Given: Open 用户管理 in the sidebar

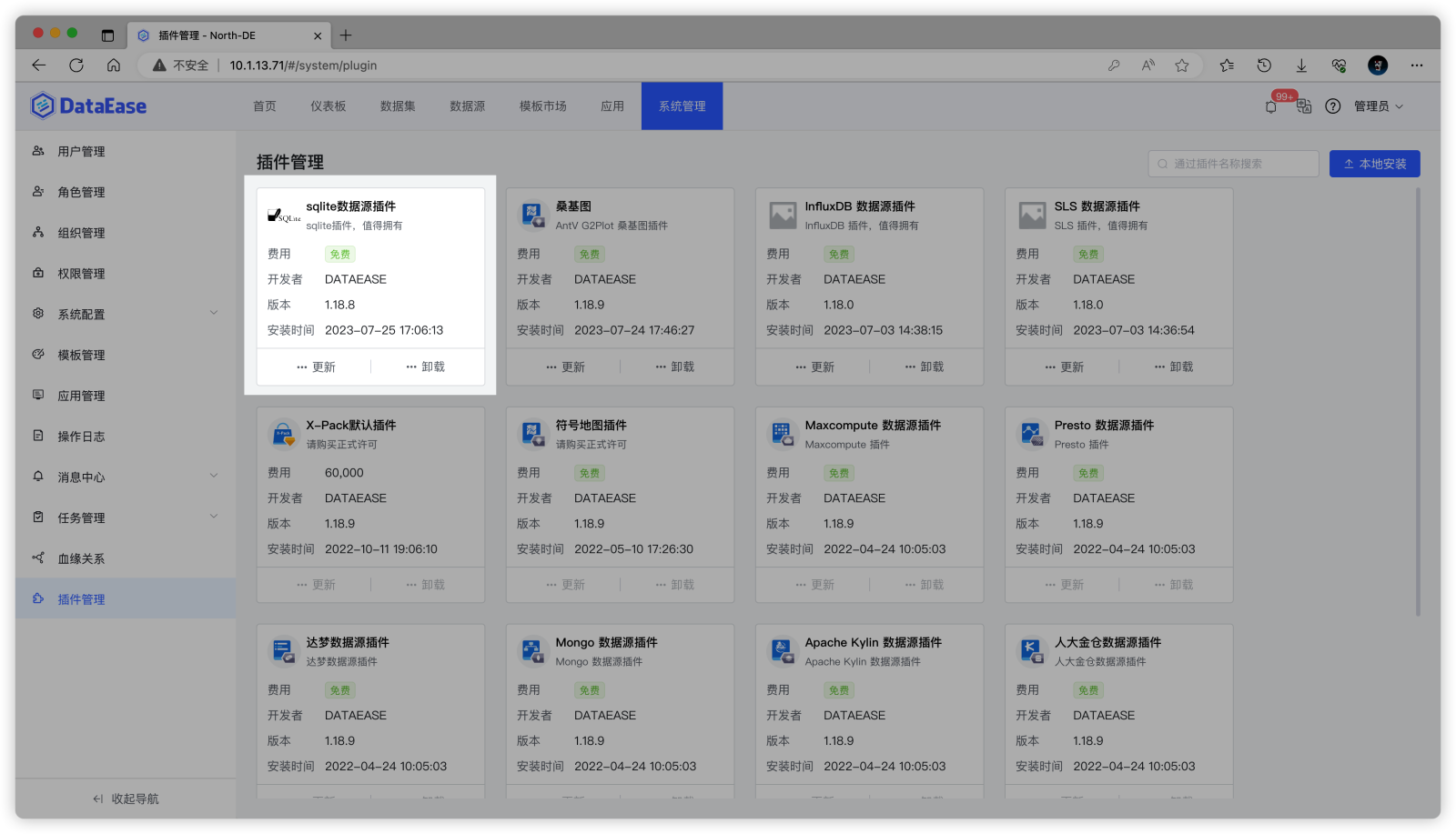Looking at the screenshot, I should (x=126, y=151).
